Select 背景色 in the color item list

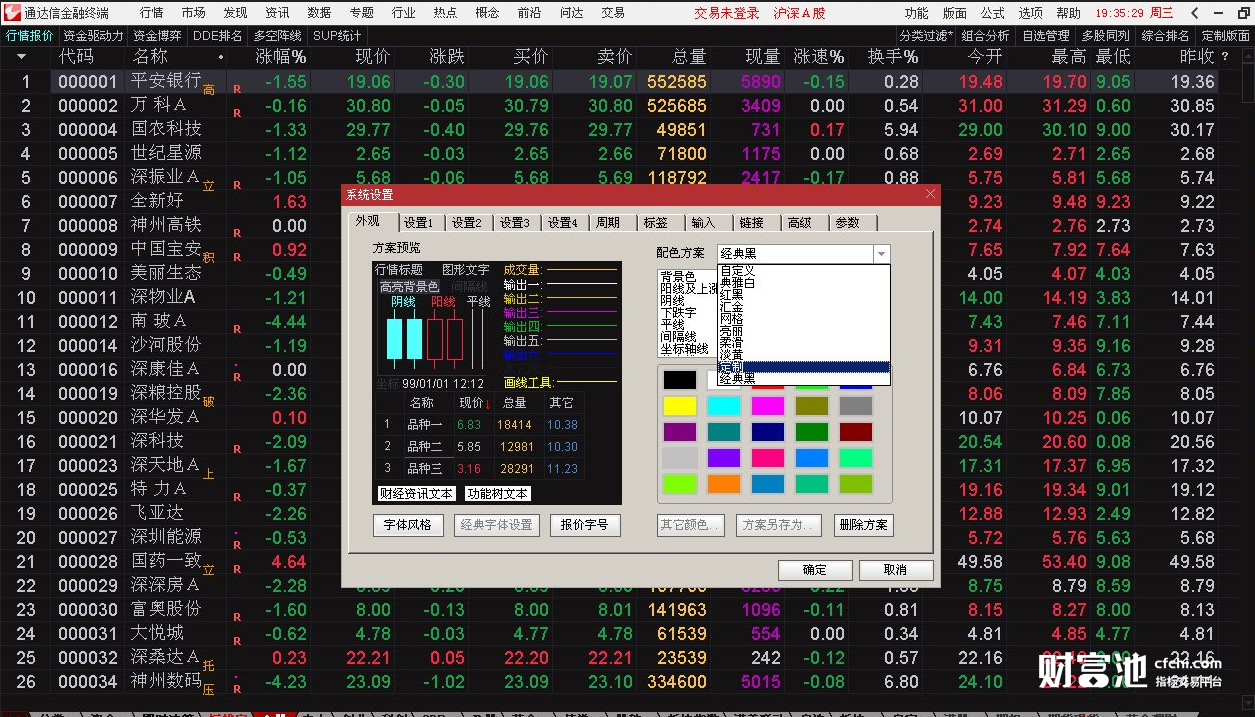678,277
